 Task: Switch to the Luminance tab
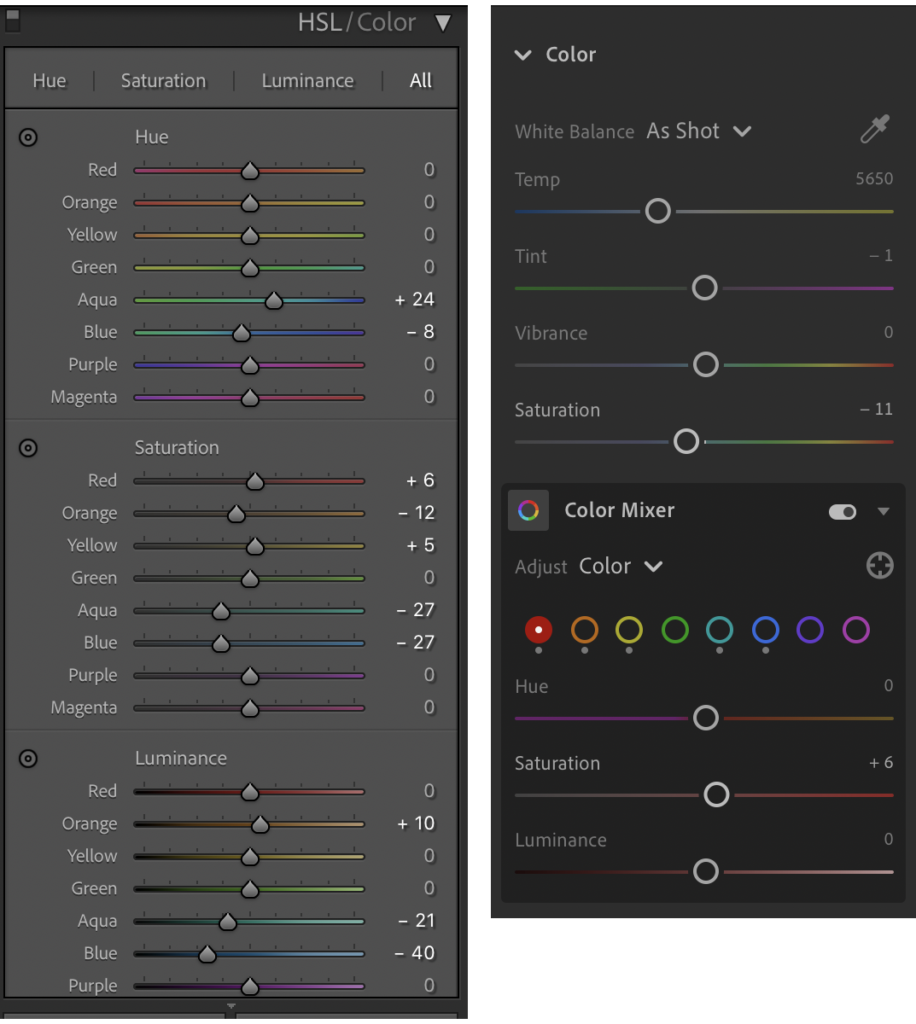click(308, 81)
